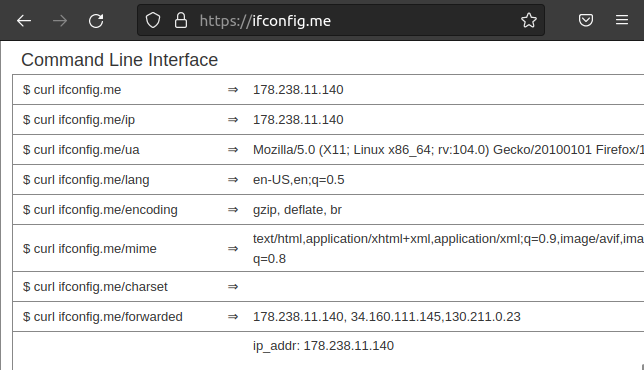Screen dimensions: 644x370
Task: Select the '$ curl ifconfig.me/lang' command
Action: pyautogui.click(x=86, y=179)
